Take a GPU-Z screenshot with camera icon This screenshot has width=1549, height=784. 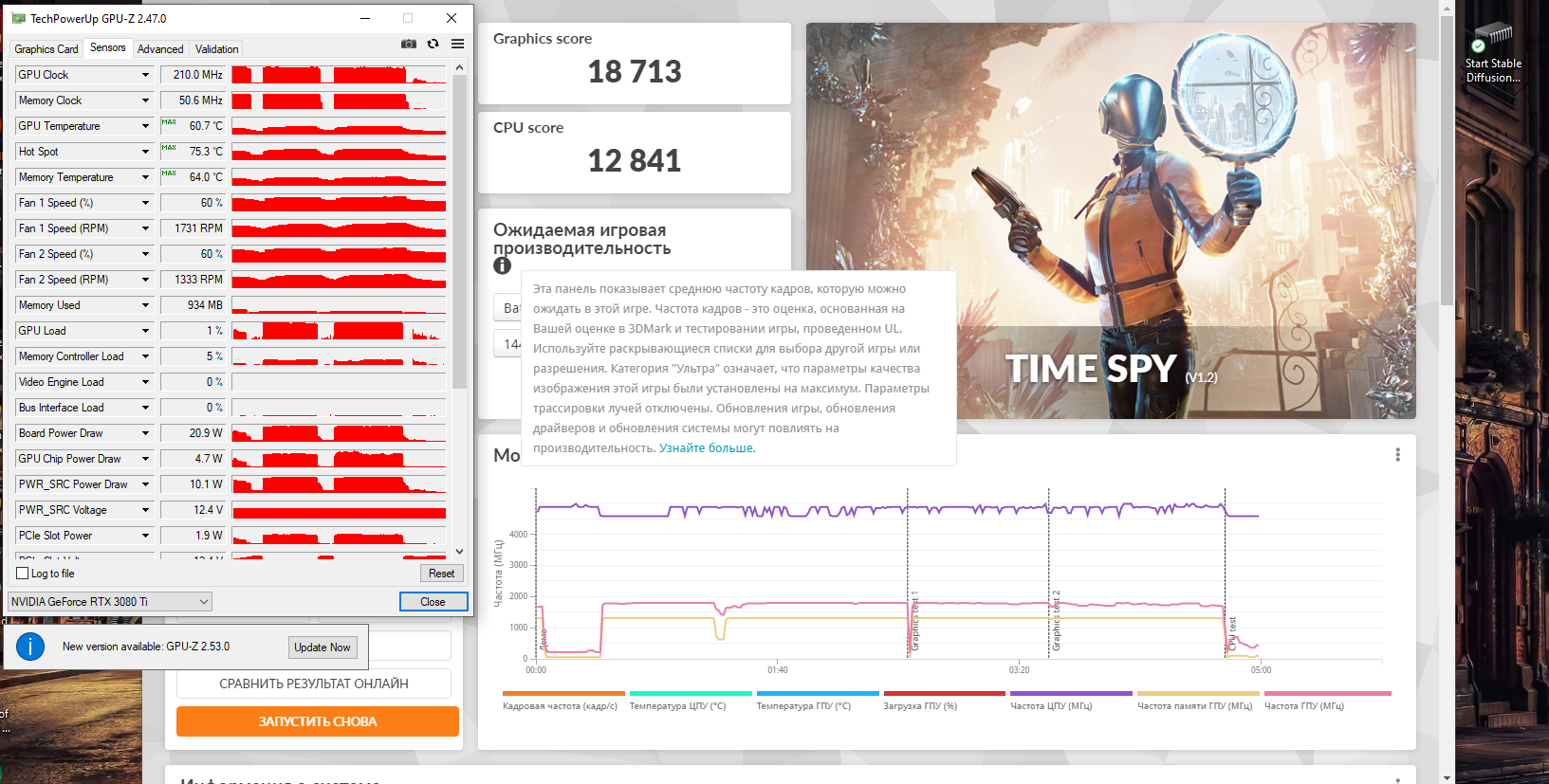[x=409, y=44]
